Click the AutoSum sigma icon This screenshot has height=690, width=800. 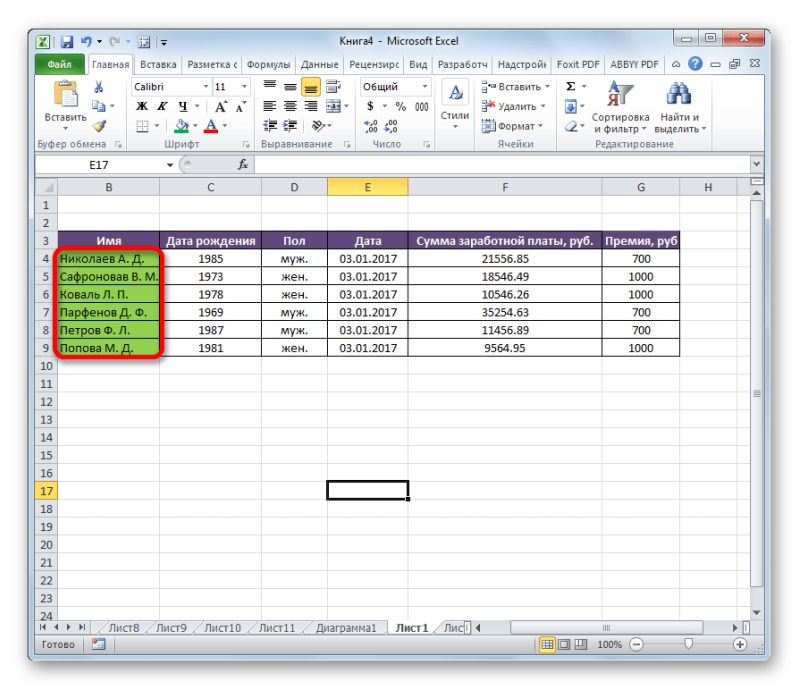click(x=571, y=87)
